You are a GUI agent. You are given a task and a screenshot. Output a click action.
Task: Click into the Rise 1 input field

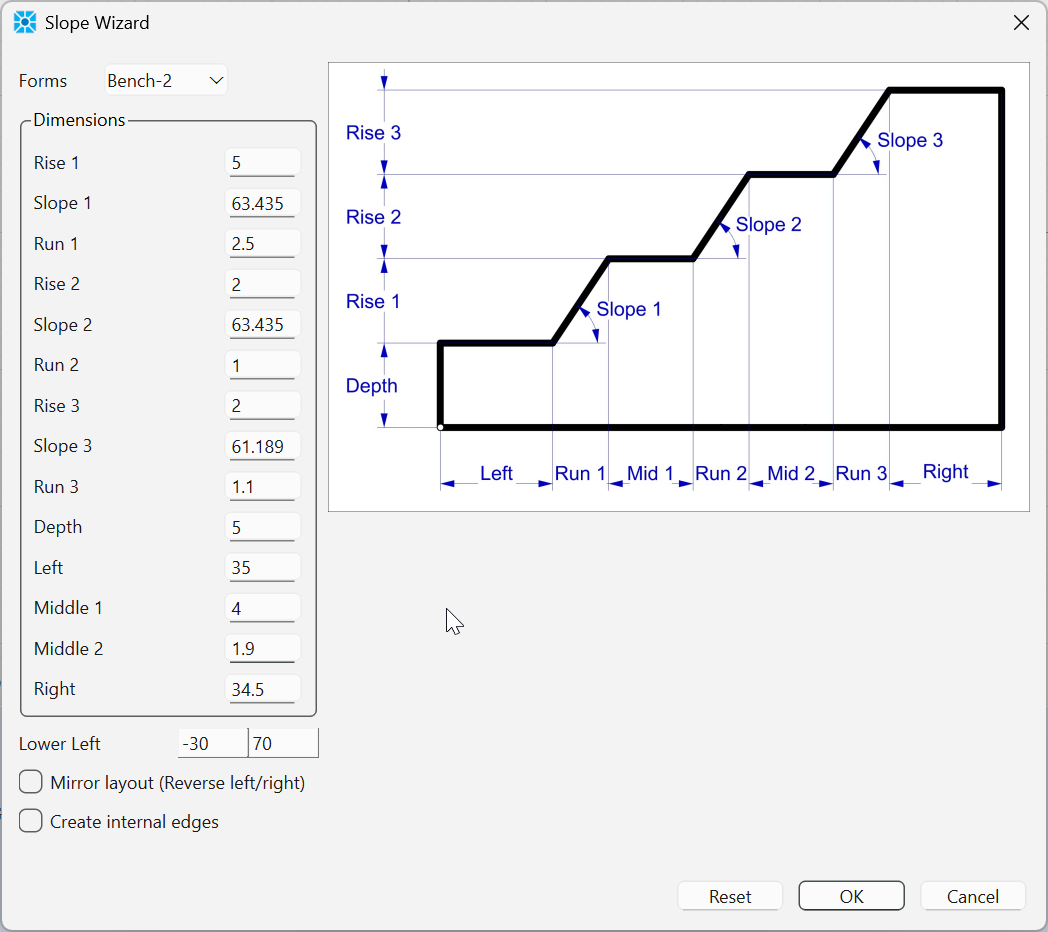[x=263, y=163]
